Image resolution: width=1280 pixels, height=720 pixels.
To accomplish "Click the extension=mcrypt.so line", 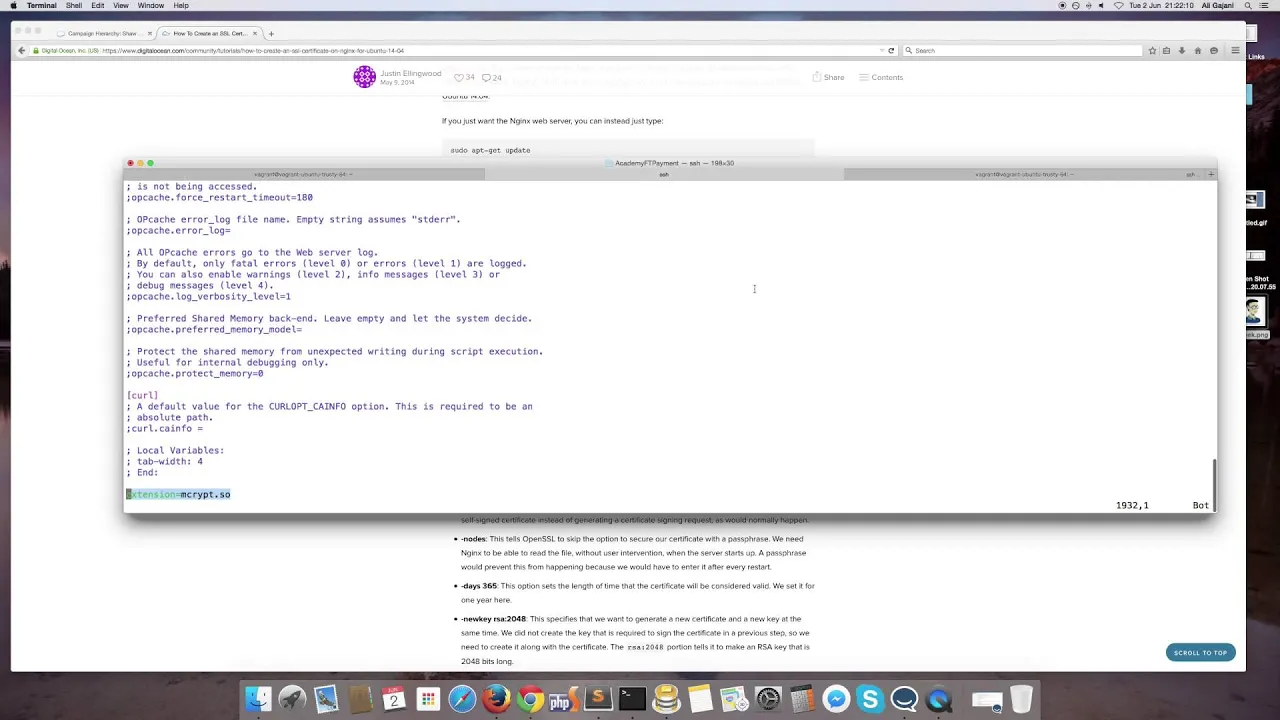I will 178,494.
